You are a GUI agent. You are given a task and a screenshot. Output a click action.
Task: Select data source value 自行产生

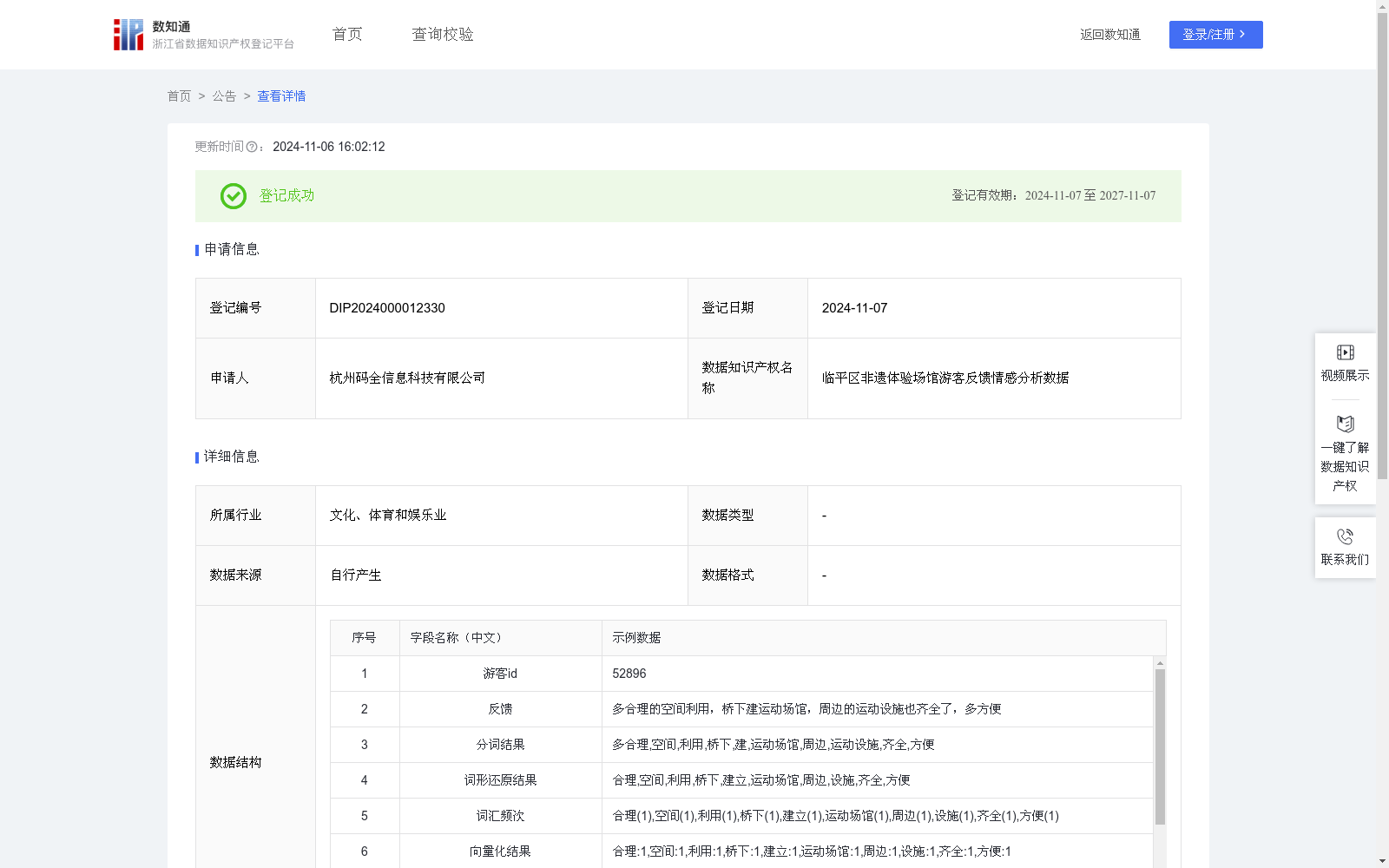tap(356, 575)
